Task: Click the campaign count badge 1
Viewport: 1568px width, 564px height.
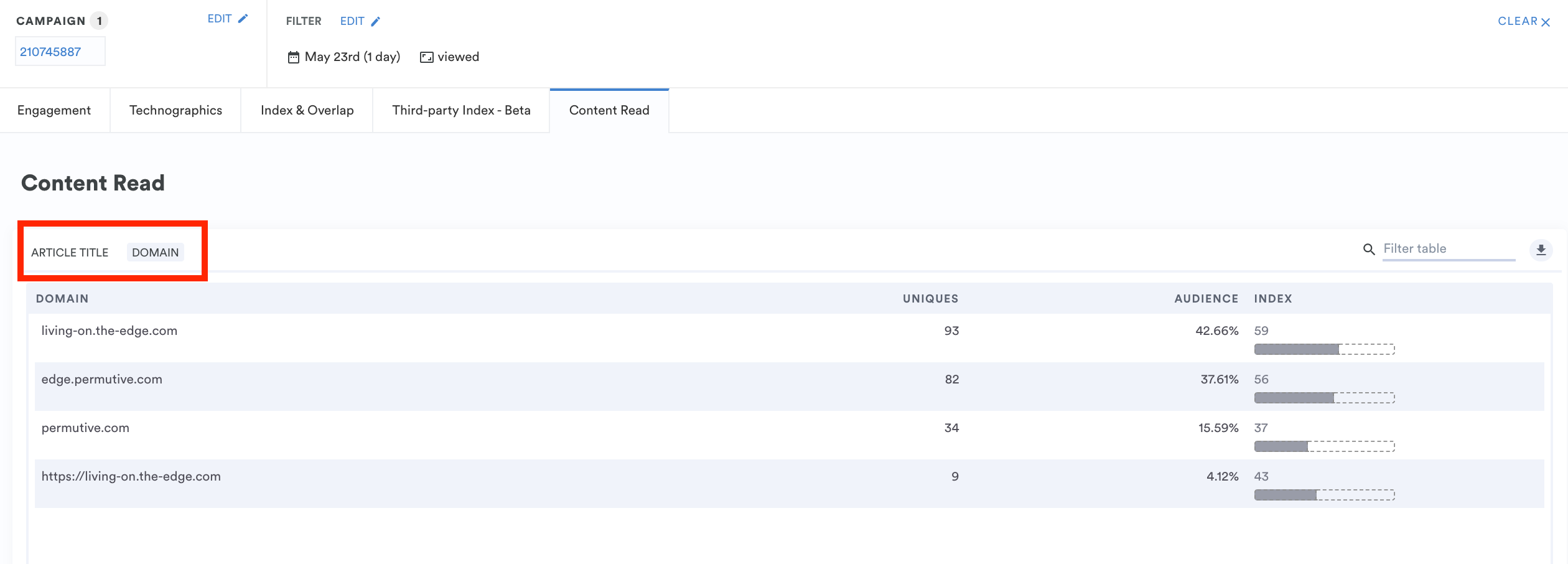Action: tap(99, 21)
